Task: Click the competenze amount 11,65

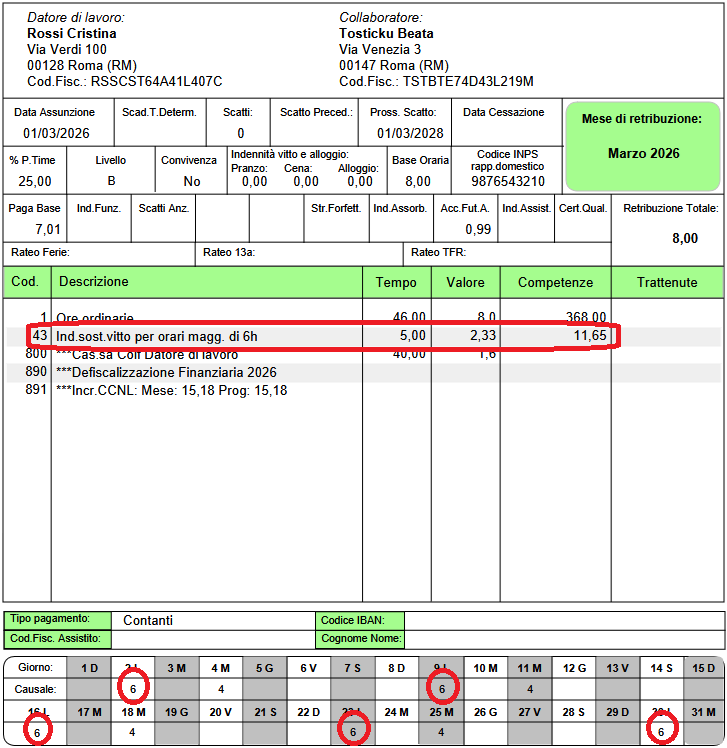Action: (x=588, y=337)
